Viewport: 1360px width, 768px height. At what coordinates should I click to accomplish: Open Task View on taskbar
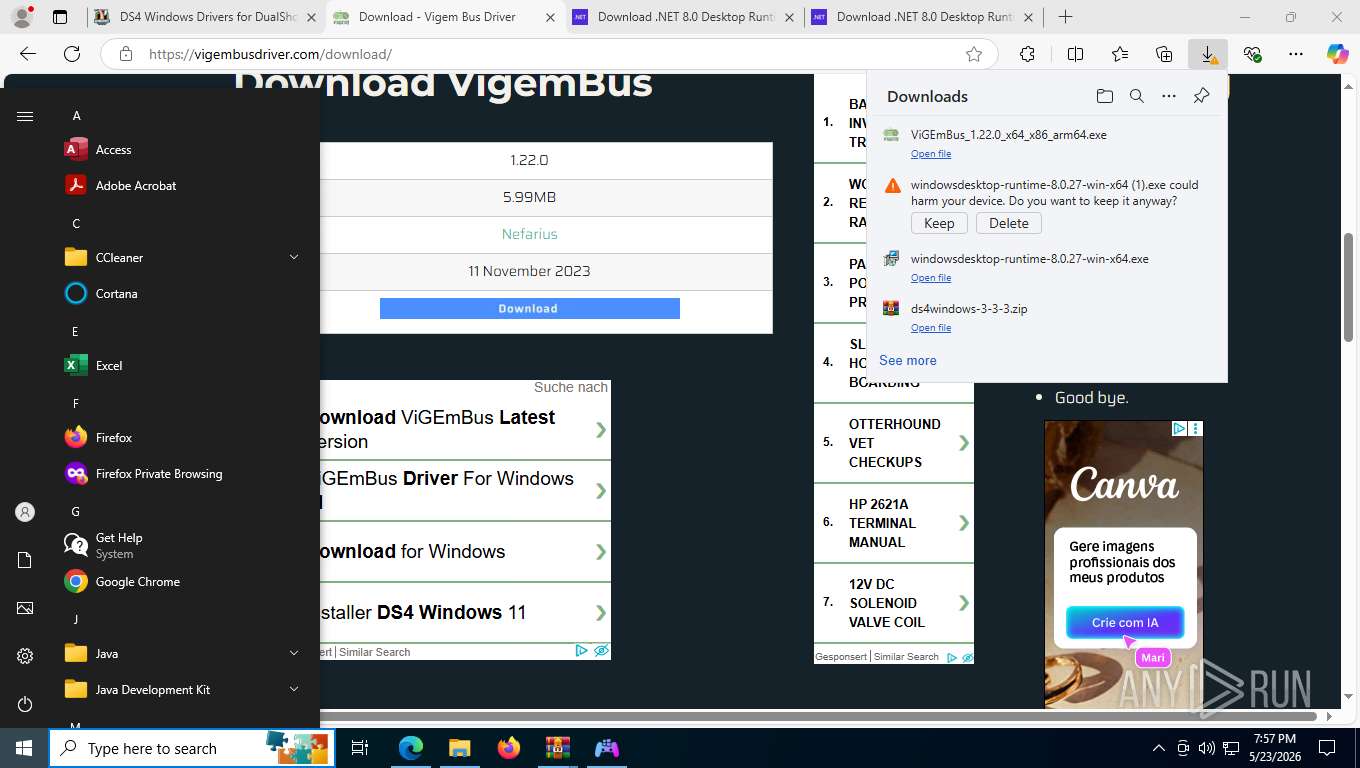360,748
